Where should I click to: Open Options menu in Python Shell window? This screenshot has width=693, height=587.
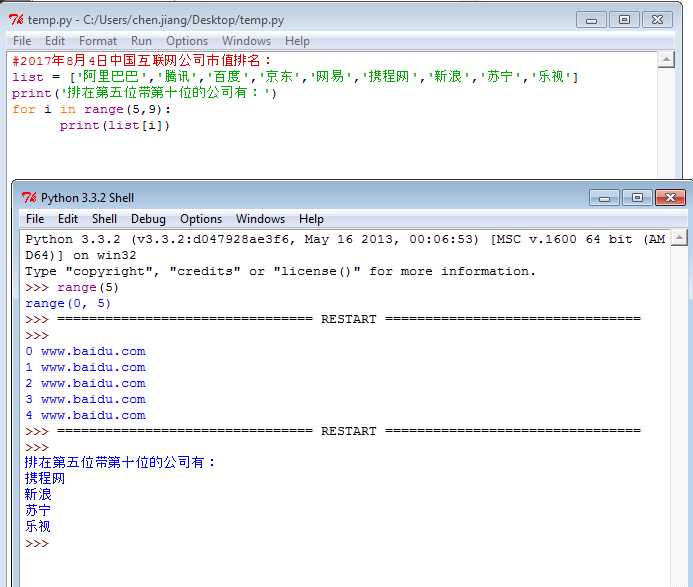[201, 219]
